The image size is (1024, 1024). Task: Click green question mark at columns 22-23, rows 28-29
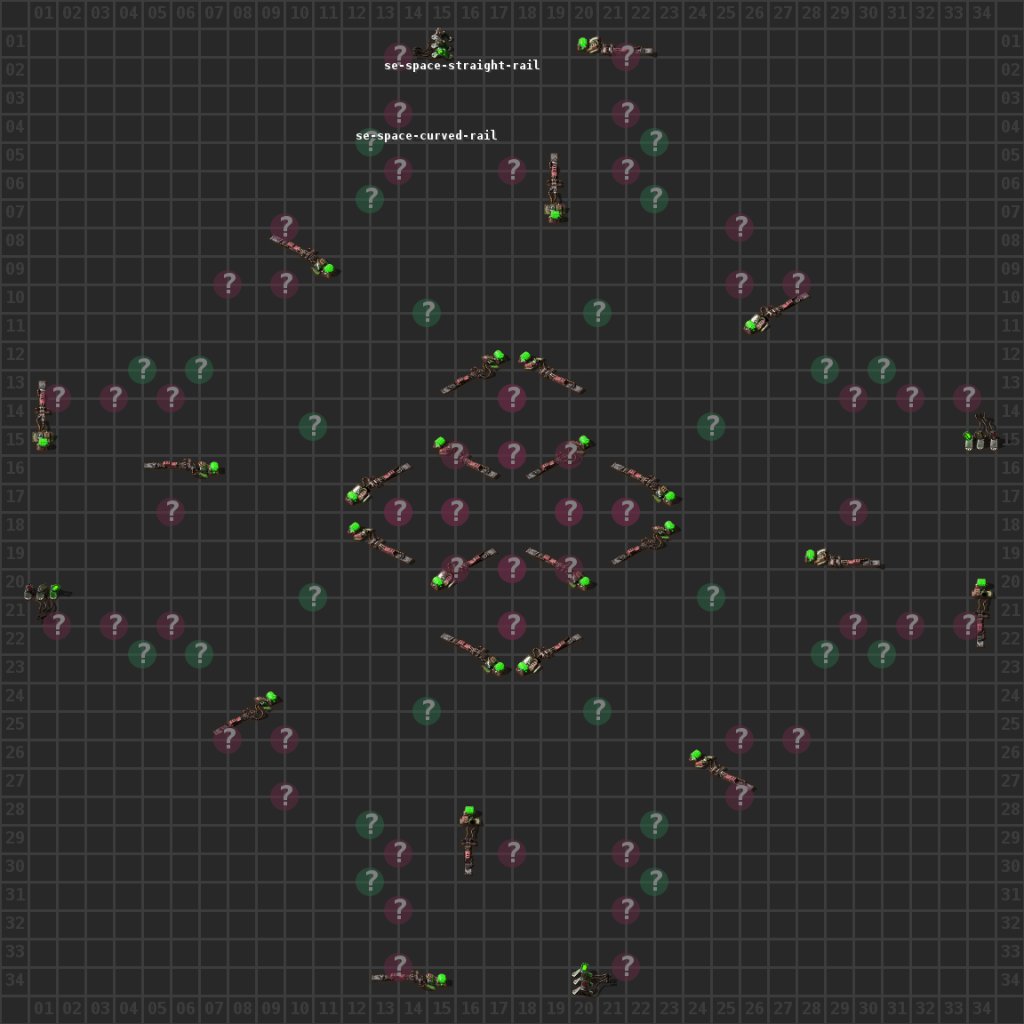click(x=654, y=824)
